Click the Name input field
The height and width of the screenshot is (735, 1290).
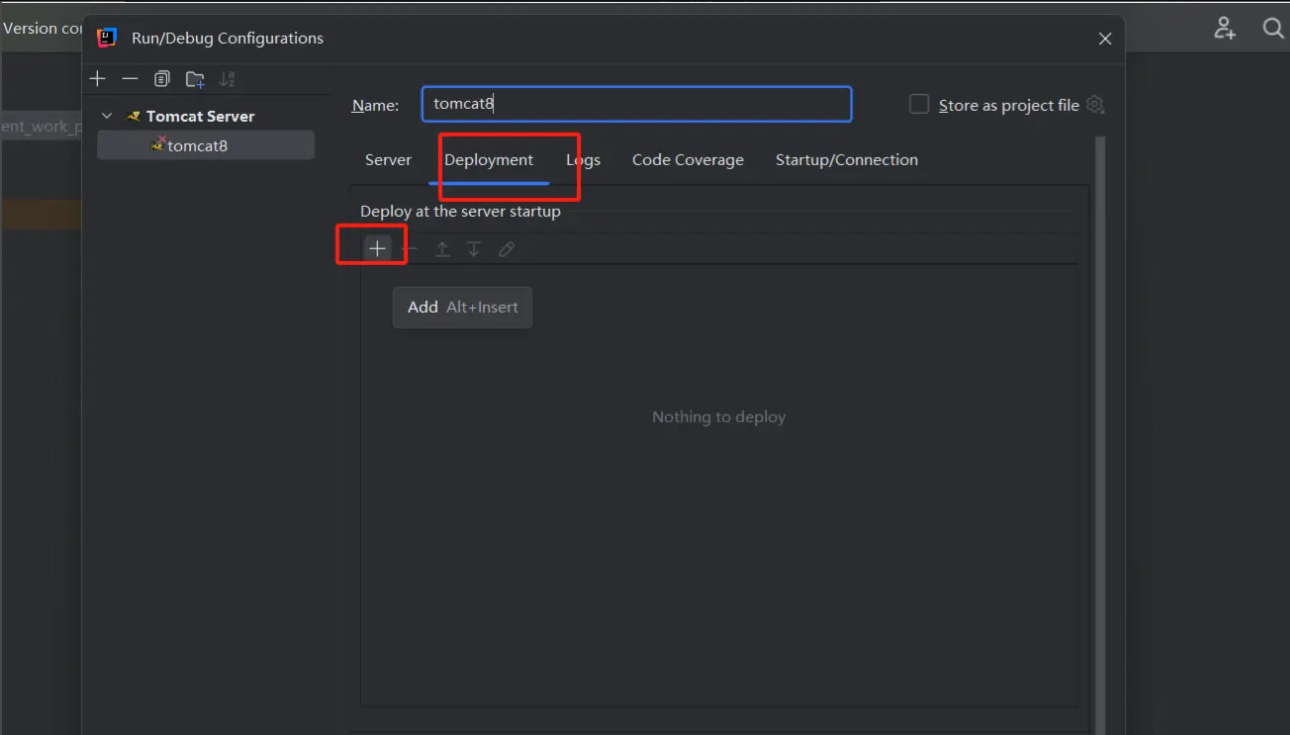[637, 104]
